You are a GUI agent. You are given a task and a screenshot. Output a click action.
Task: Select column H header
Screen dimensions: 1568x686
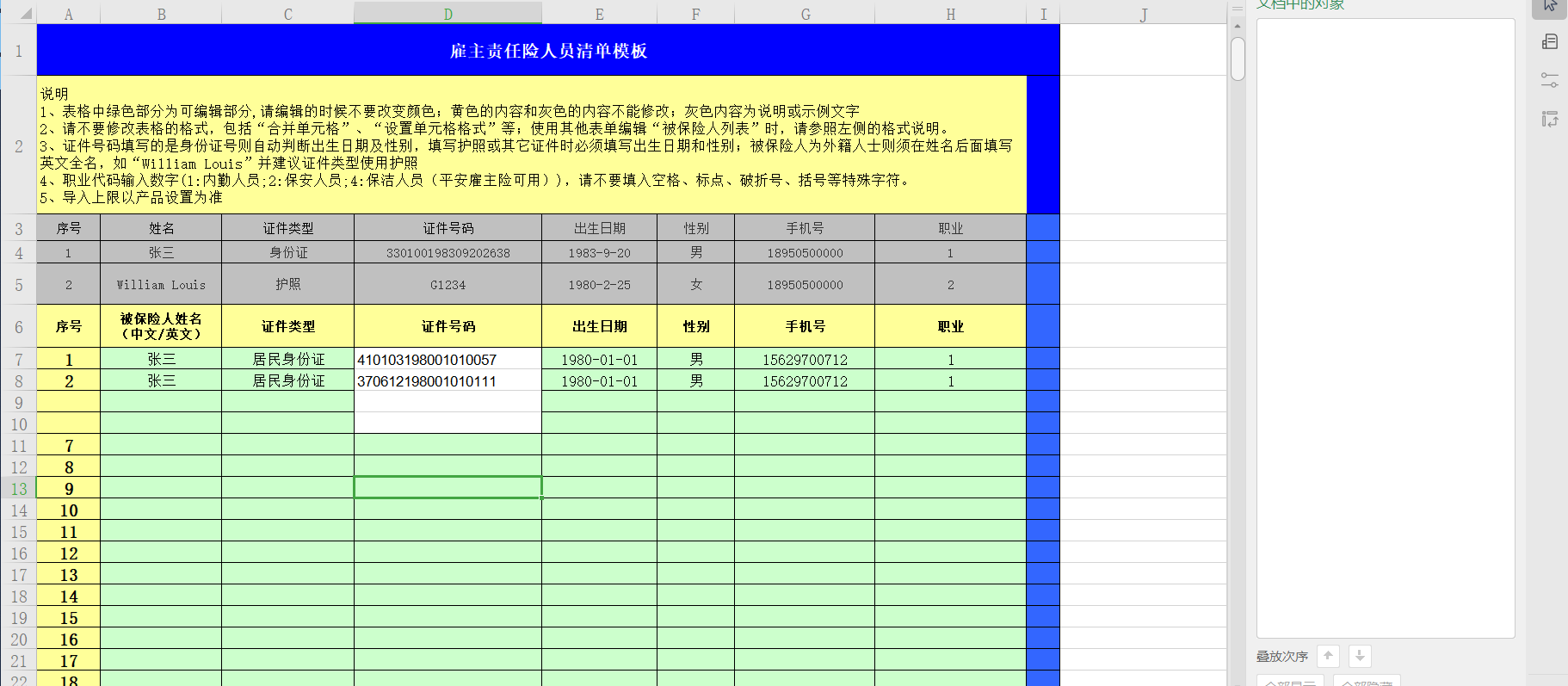[950, 14]
